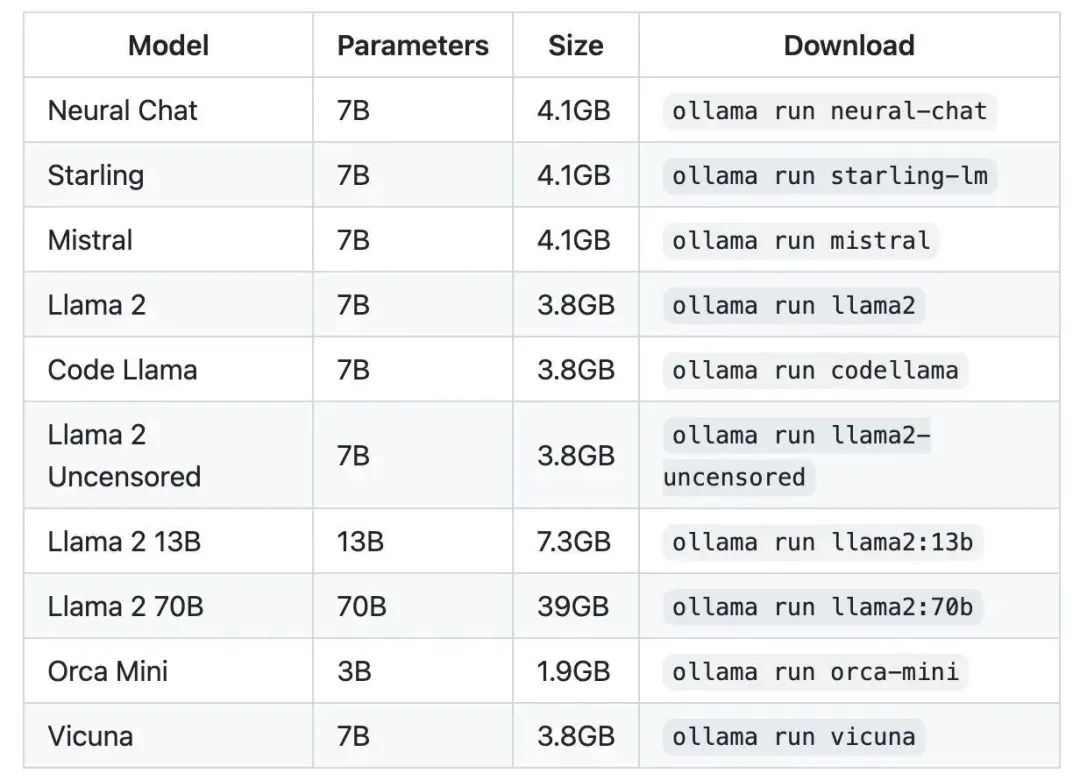The width and height of the screenshot is (1080, 780).
Task: Select the Orca Mini model name
Action: [107, 671]
